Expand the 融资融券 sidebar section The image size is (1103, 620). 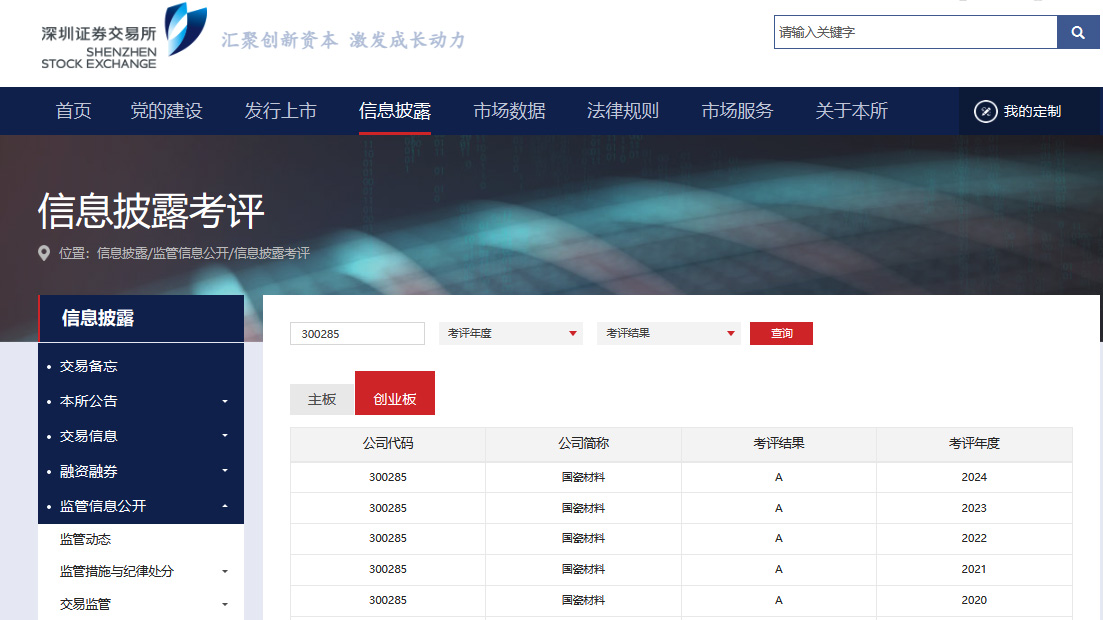[225, 471]
